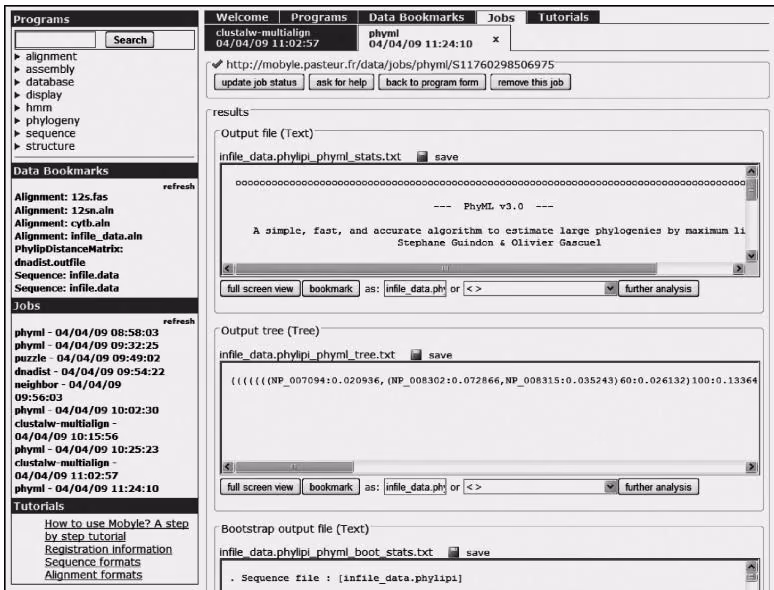This screenshot has width=774, height=590.
Task: Click the save disk icon for phyml_boot_stats.txt
Action: pyautogui.click(x=454, y=552)
